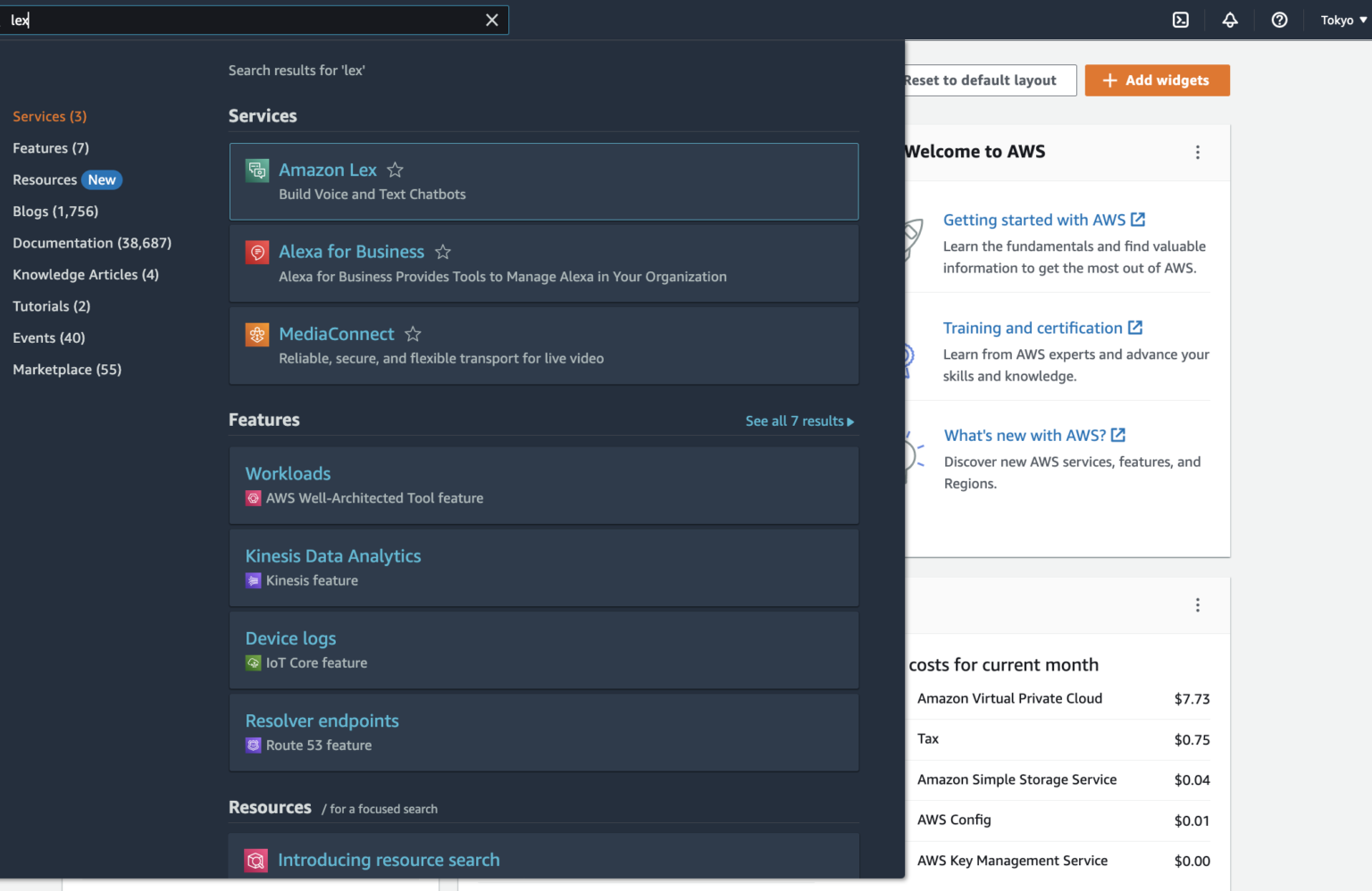The width and height of the screenshot is (1372, 891).
Task: Click the Amazon Lex service icon
Action: pyautogui.click(x=257, y=170)
